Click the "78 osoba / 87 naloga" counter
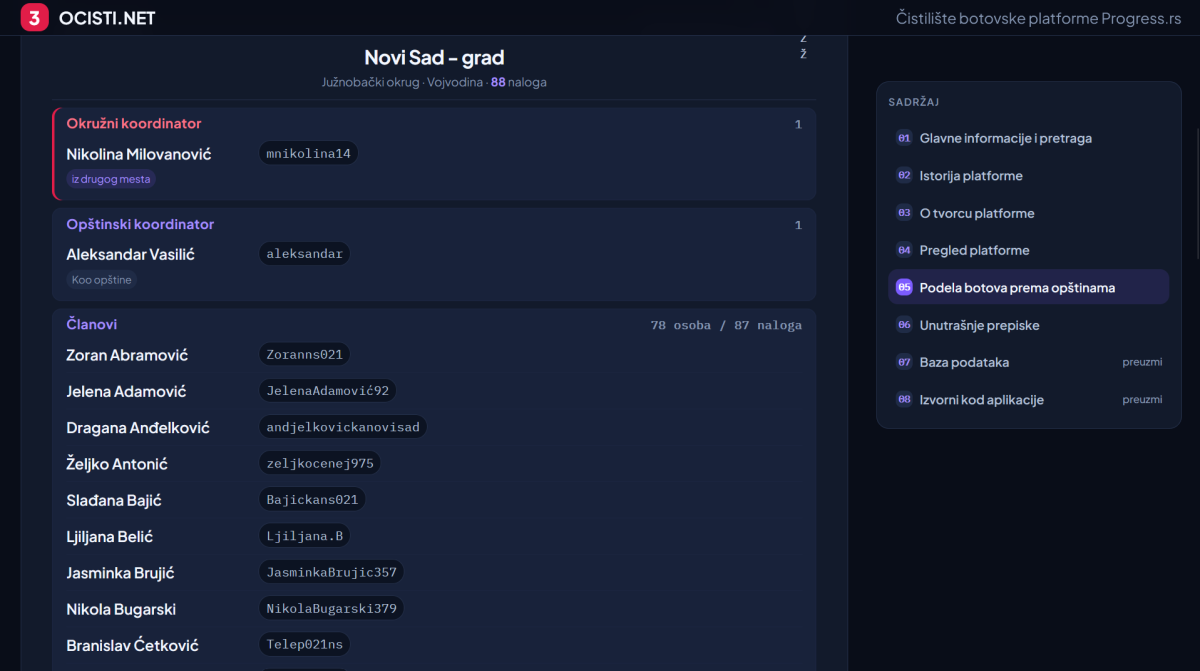Screen dimensions: 1200x671 [726, 325]
